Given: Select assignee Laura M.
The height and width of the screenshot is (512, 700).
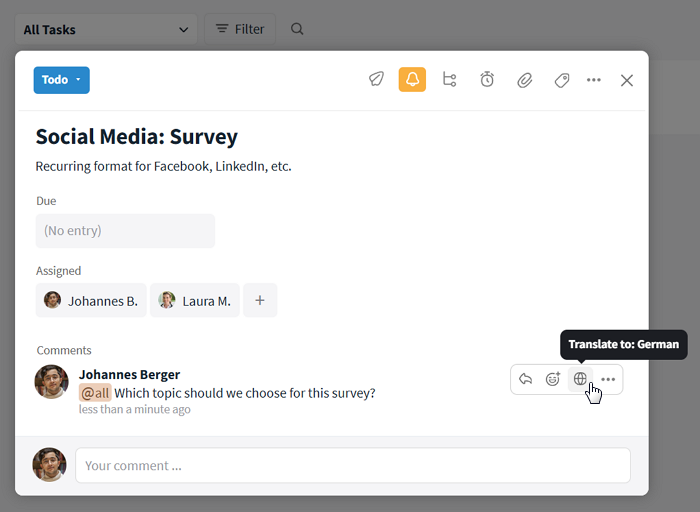Looking at the screenshot, I should point(195,300).
